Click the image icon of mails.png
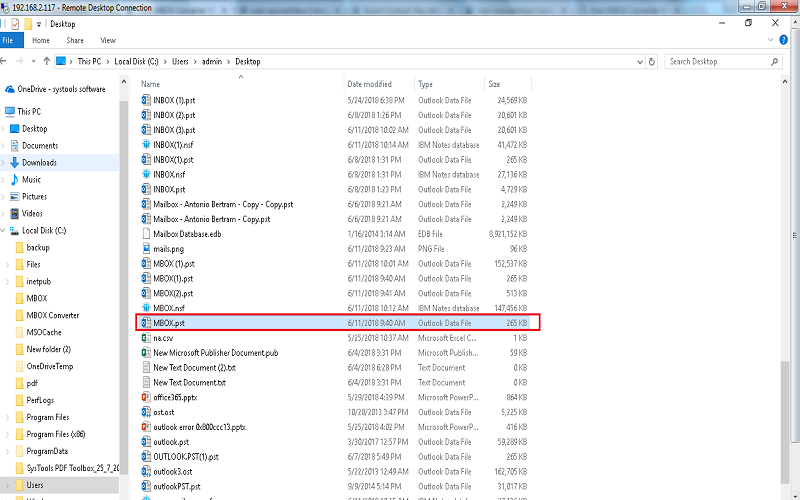The image size is (800, 500). pos(146,249)
